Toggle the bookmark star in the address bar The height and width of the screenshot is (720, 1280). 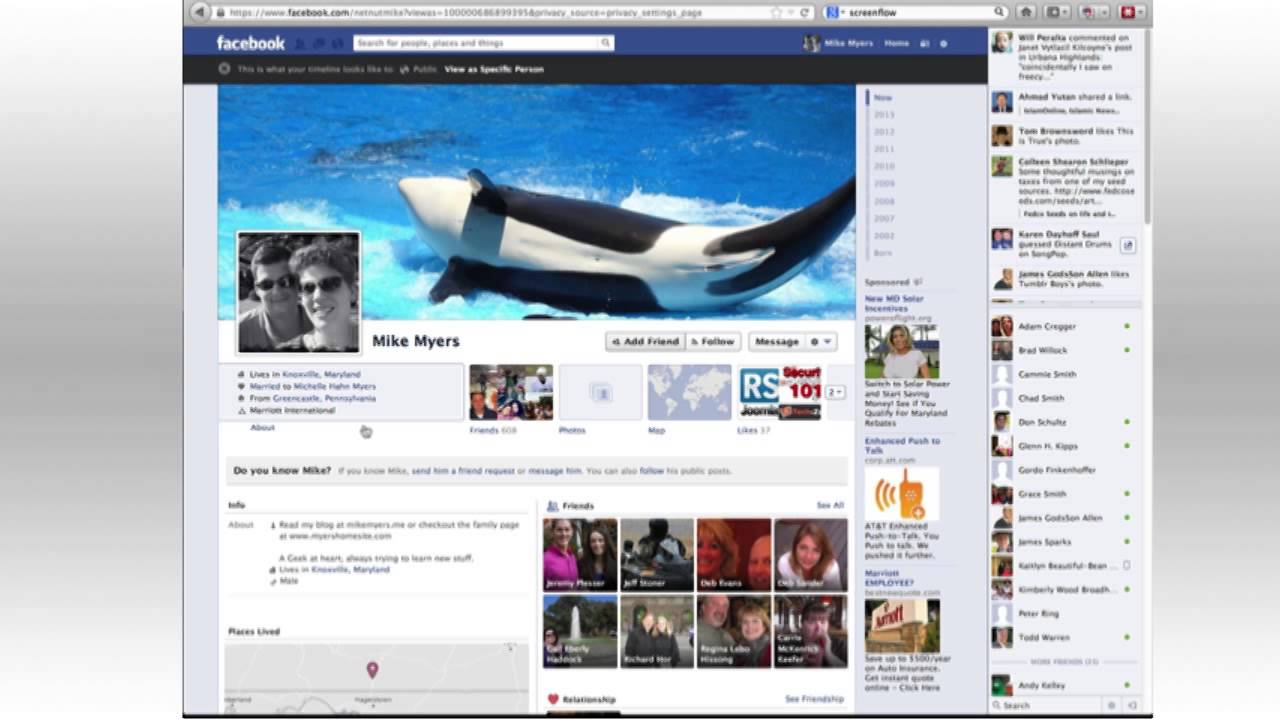click(776, 12)
